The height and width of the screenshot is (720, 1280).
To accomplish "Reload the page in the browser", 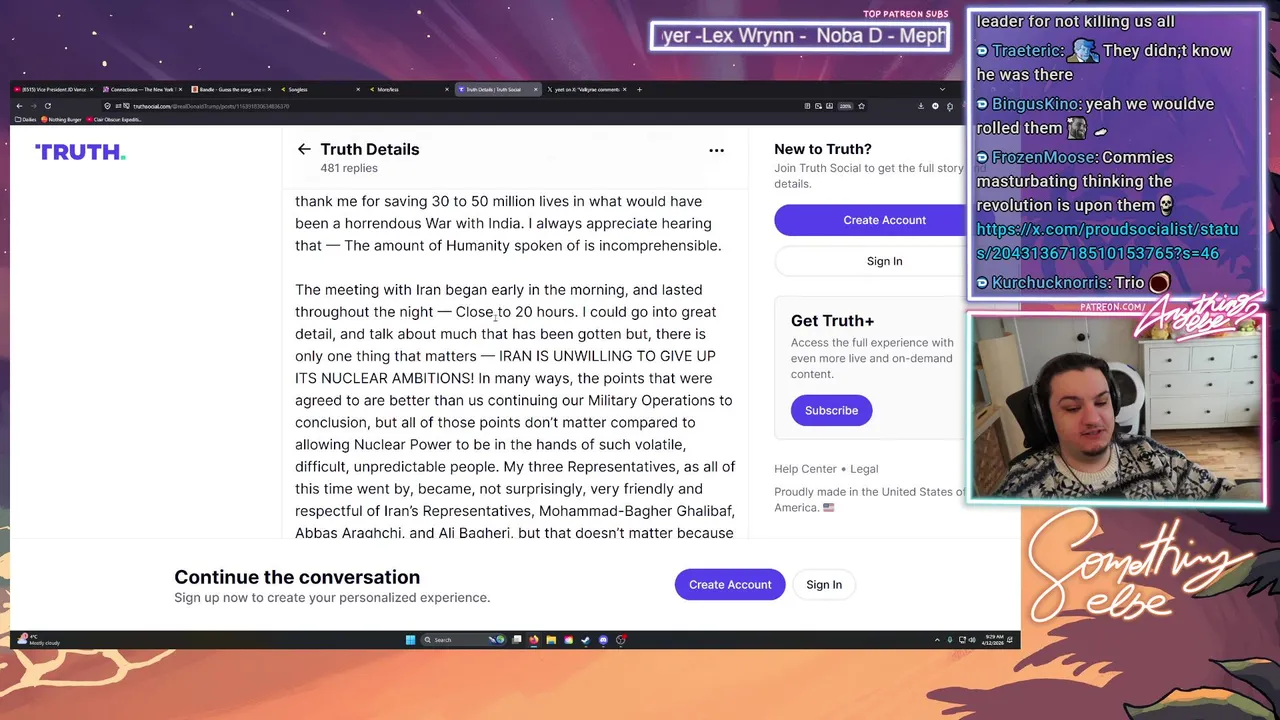I will pos(47,106).
